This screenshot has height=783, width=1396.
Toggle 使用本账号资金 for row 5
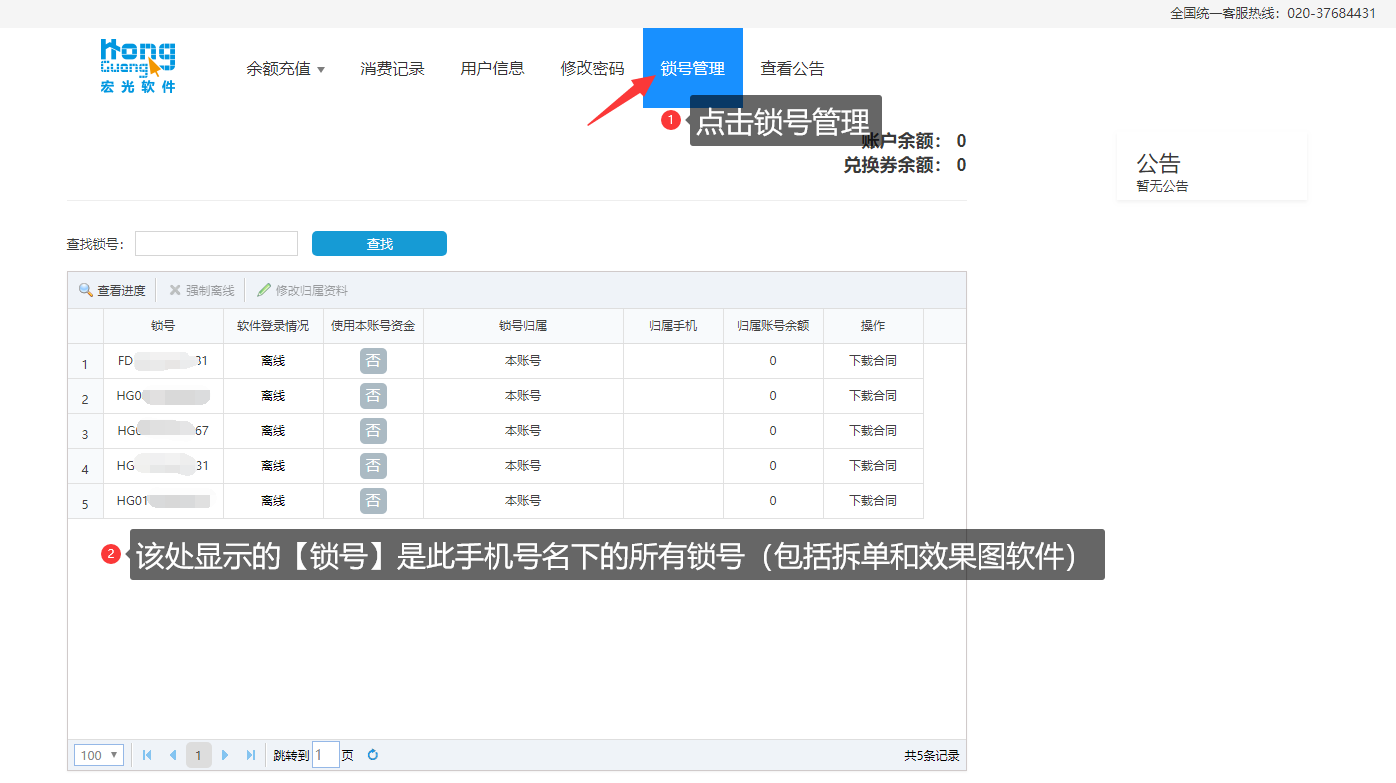pyautogui.click(x=373, y=501)
